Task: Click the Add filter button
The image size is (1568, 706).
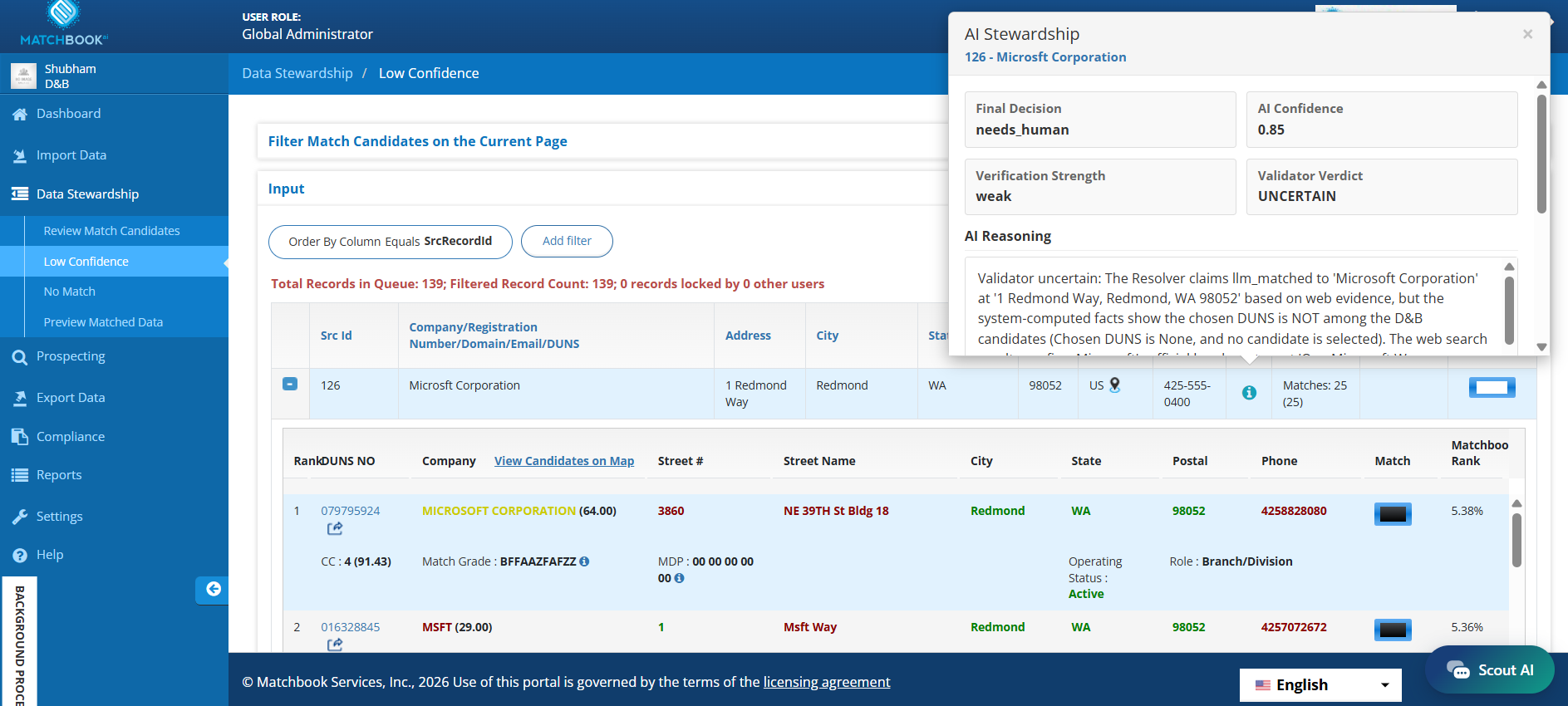Action: [x=567, y=242]
